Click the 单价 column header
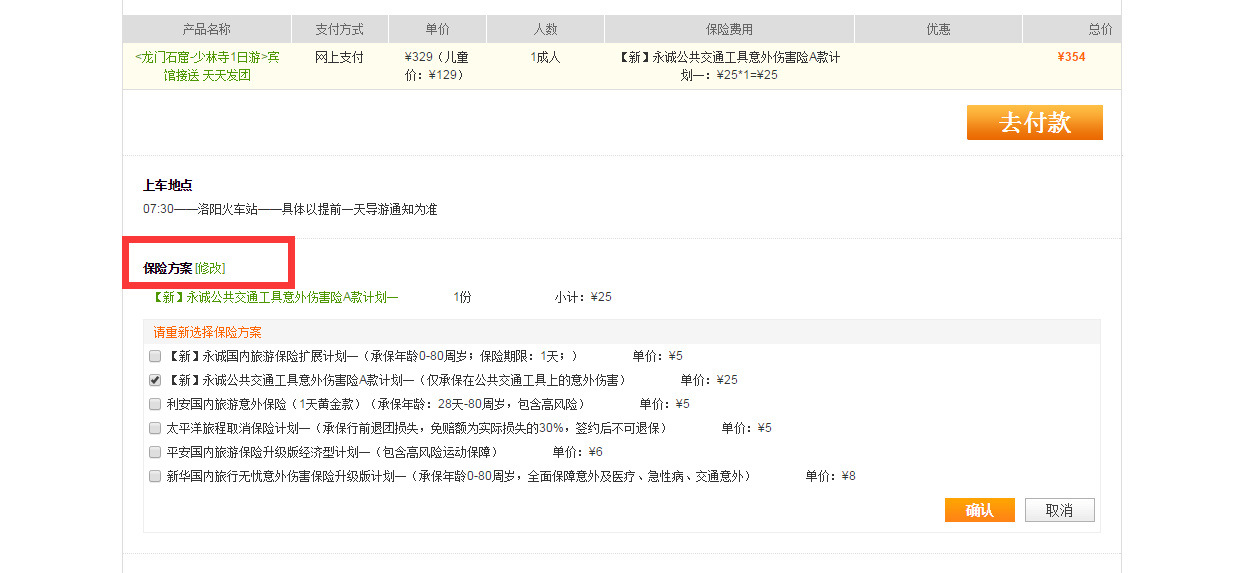 tap(437, 30)
